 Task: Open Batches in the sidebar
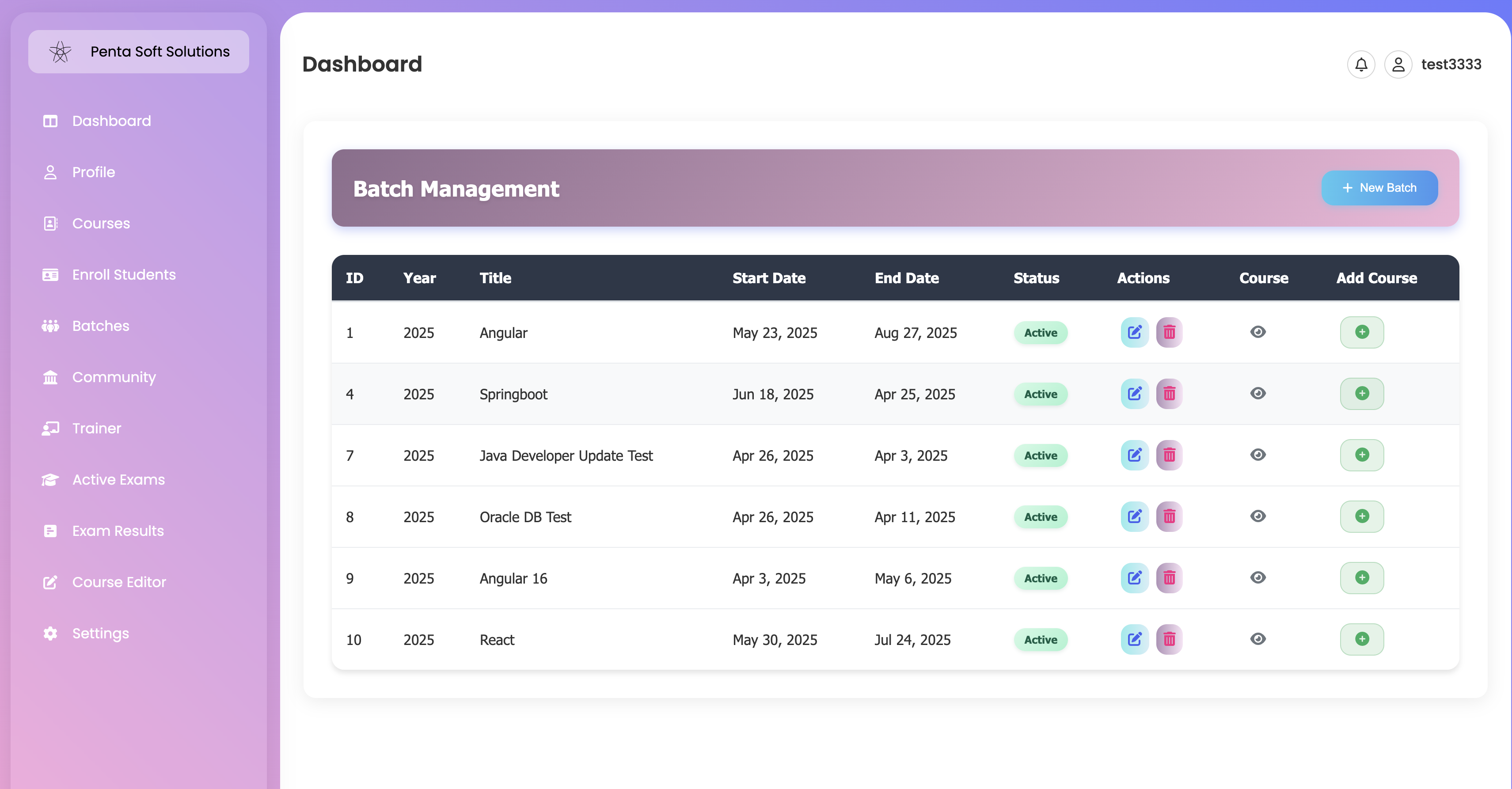[x=100, y=326]
